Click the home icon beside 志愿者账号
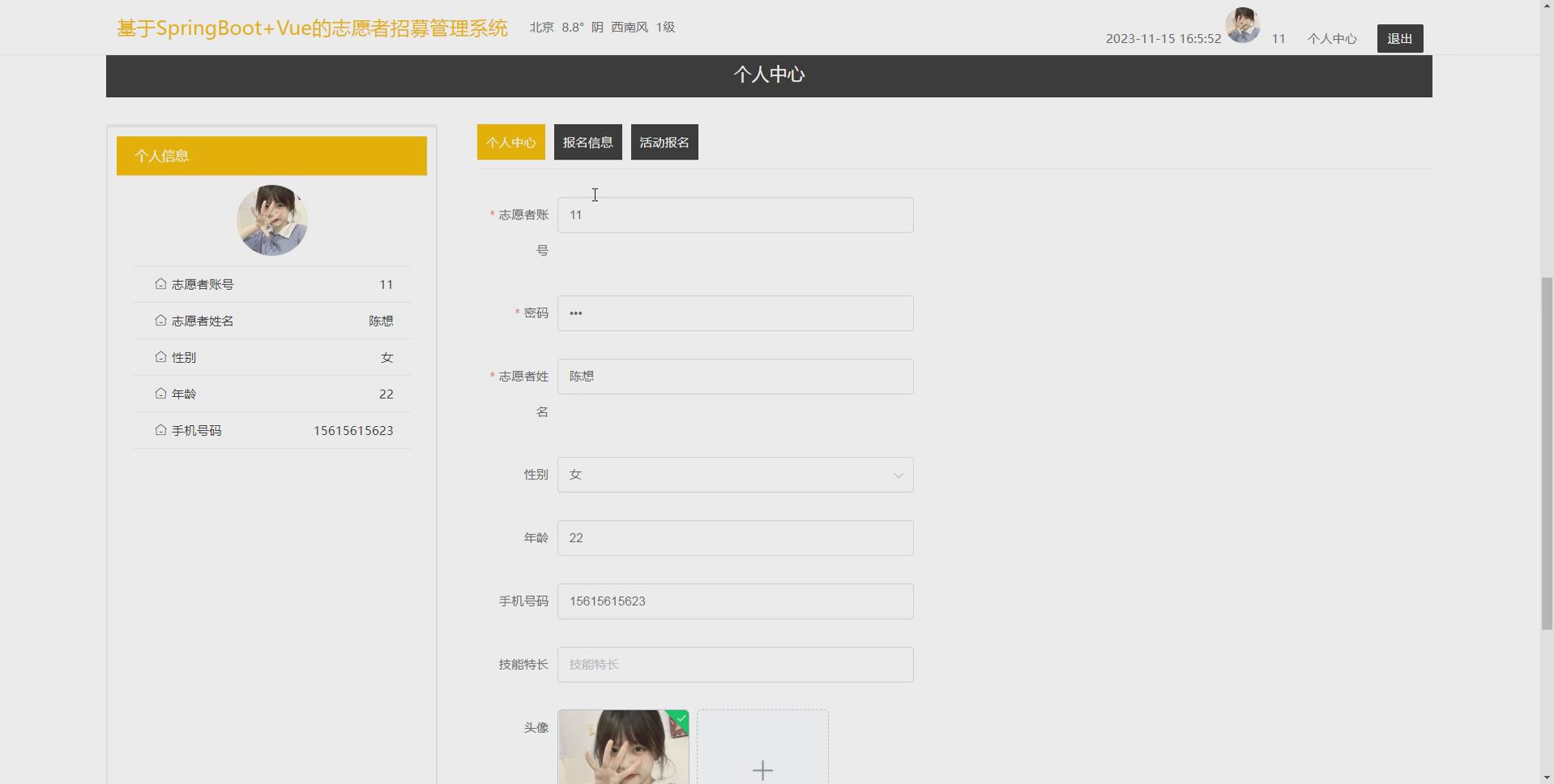The height and width of the screenshot is (784, 1554). [x=160, y=283]
